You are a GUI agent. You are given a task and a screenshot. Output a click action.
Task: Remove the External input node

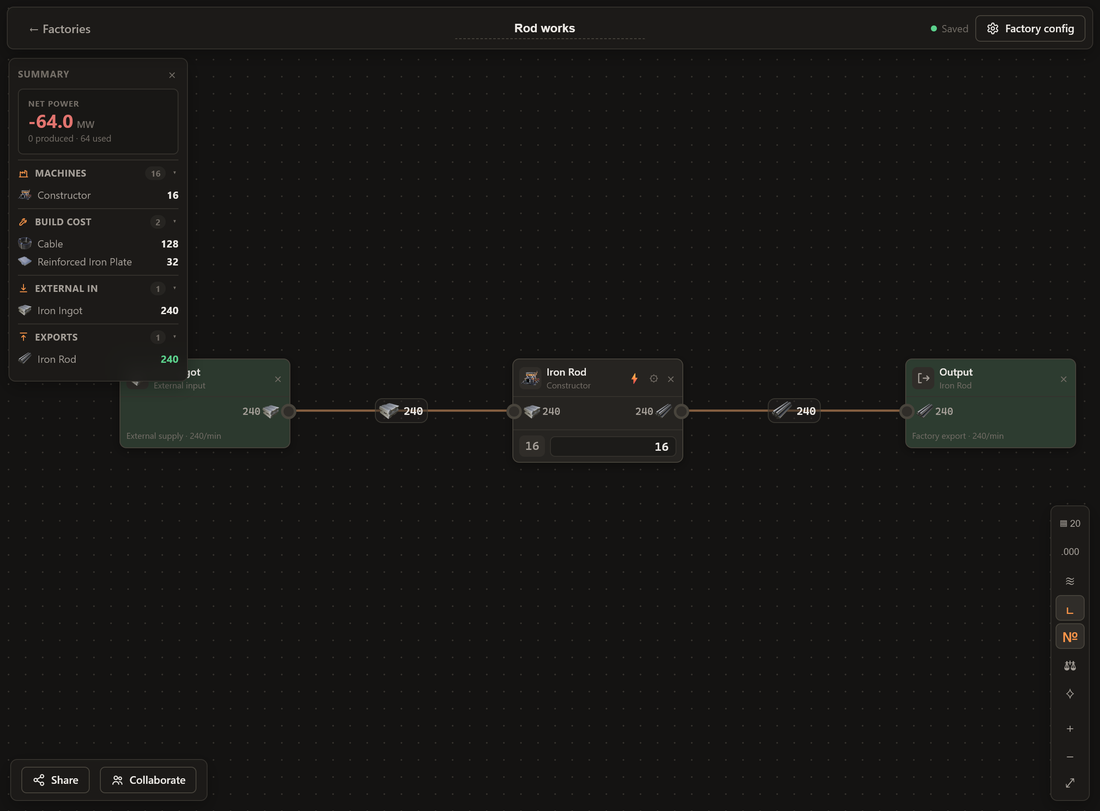pos(278,380)
